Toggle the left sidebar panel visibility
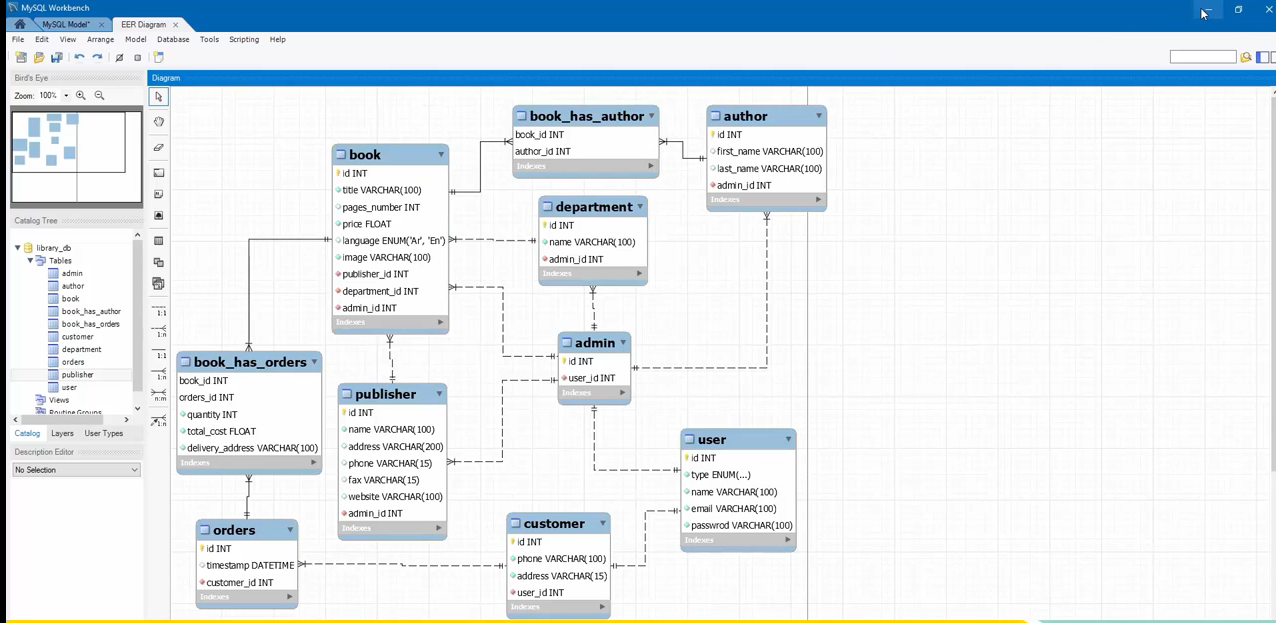This screenshot has height=623, width=1276. tap(1263, 58)
